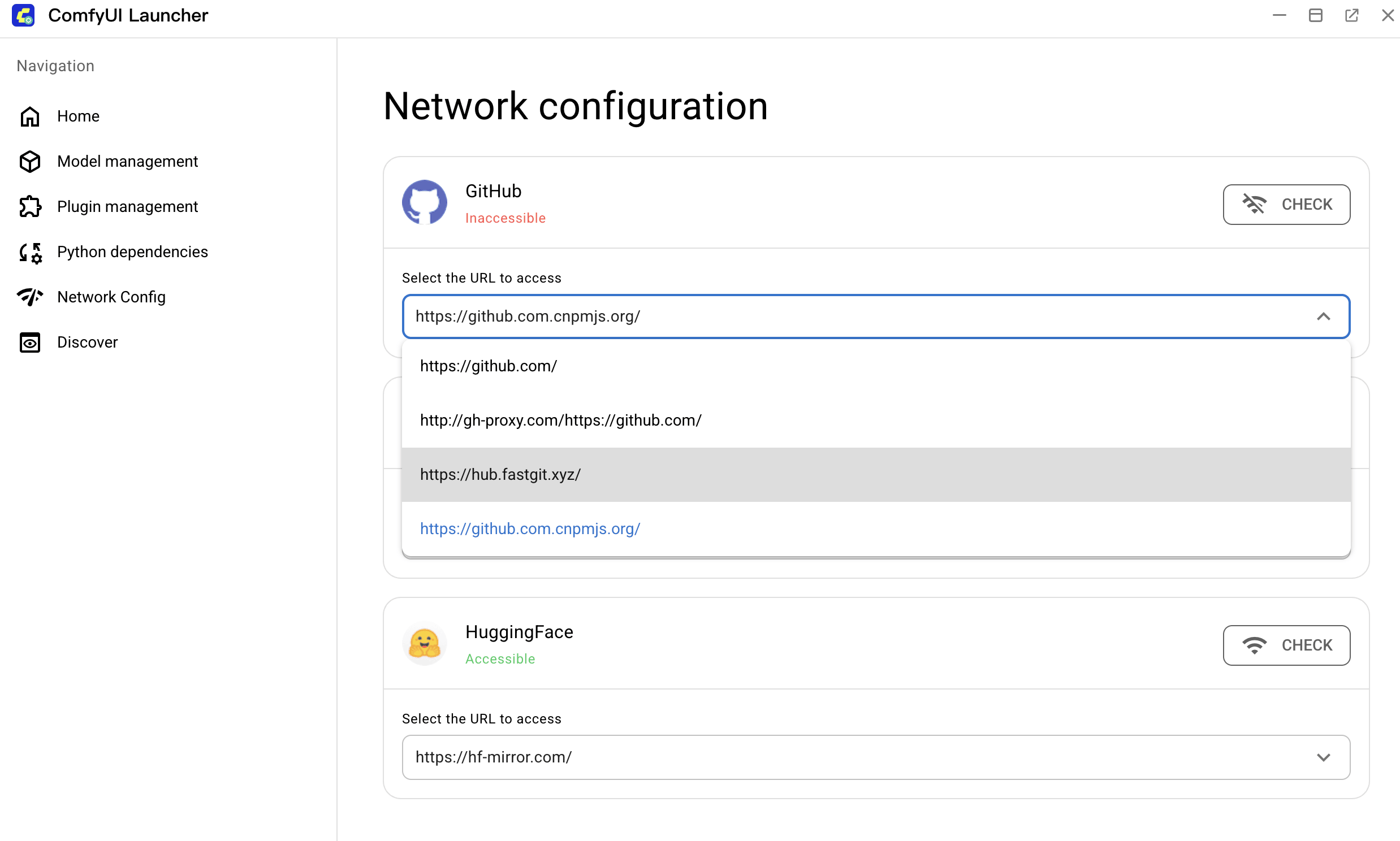Viewport: 1400px width, 841px height.
Task: Collapse the GitHub URL dropdown chevron
Action: (x=1323, y=317)
